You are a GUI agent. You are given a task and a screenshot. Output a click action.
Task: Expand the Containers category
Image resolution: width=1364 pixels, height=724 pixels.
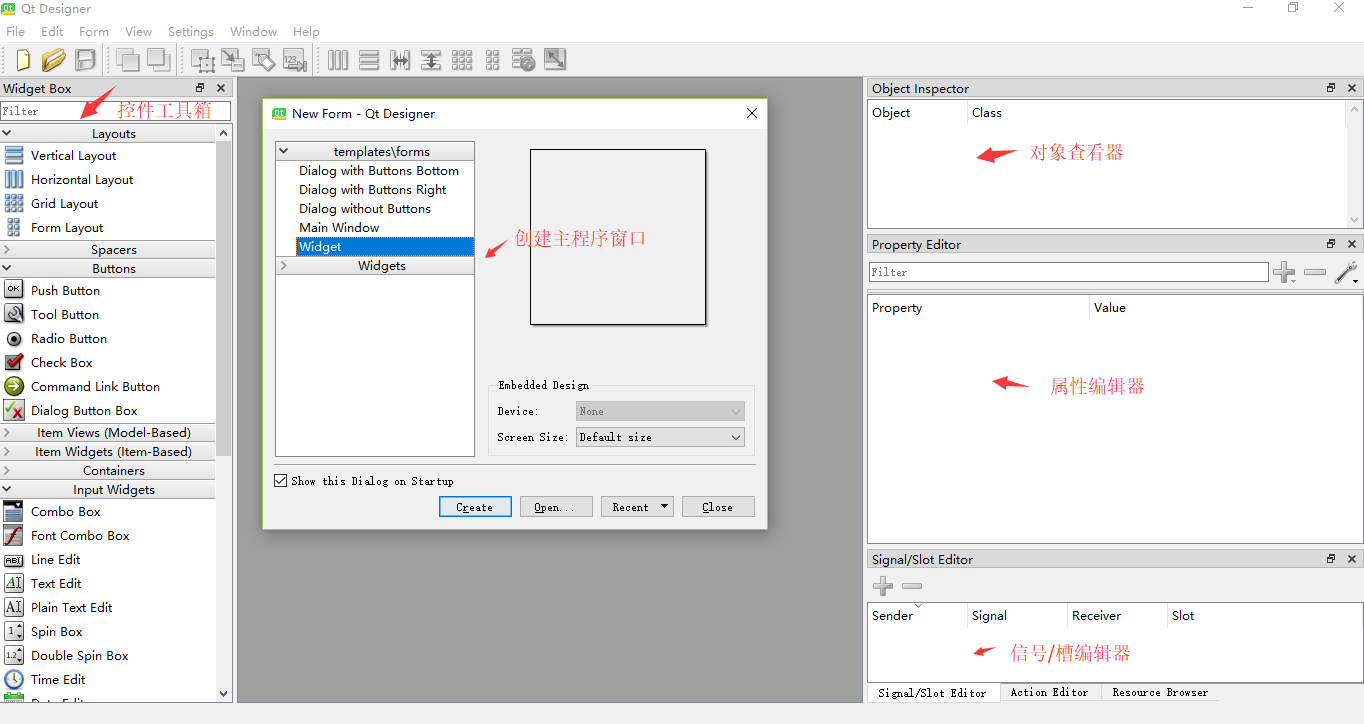tap(7, 471)
